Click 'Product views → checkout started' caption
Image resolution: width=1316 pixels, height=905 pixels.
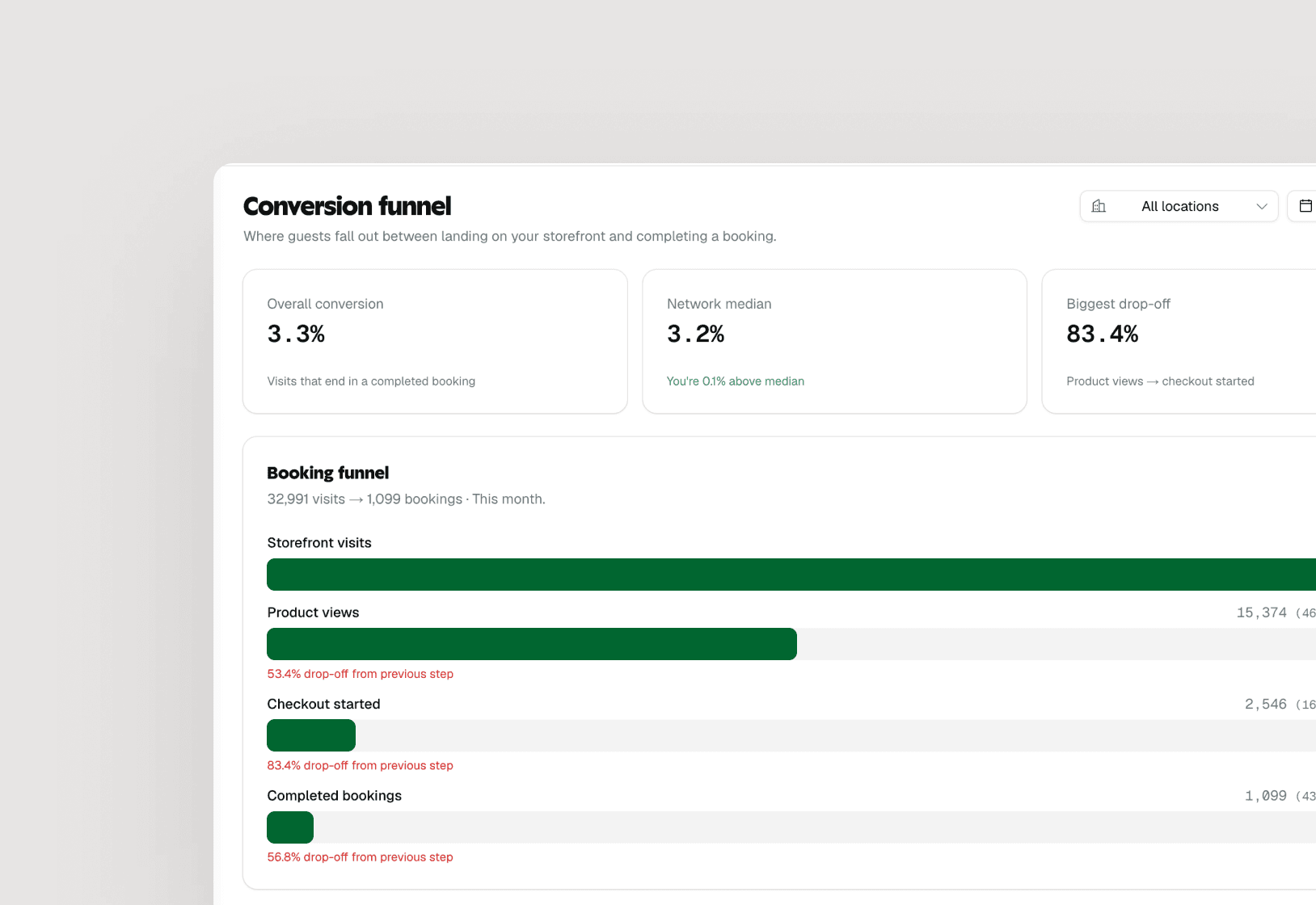(x=1160, y=381)
